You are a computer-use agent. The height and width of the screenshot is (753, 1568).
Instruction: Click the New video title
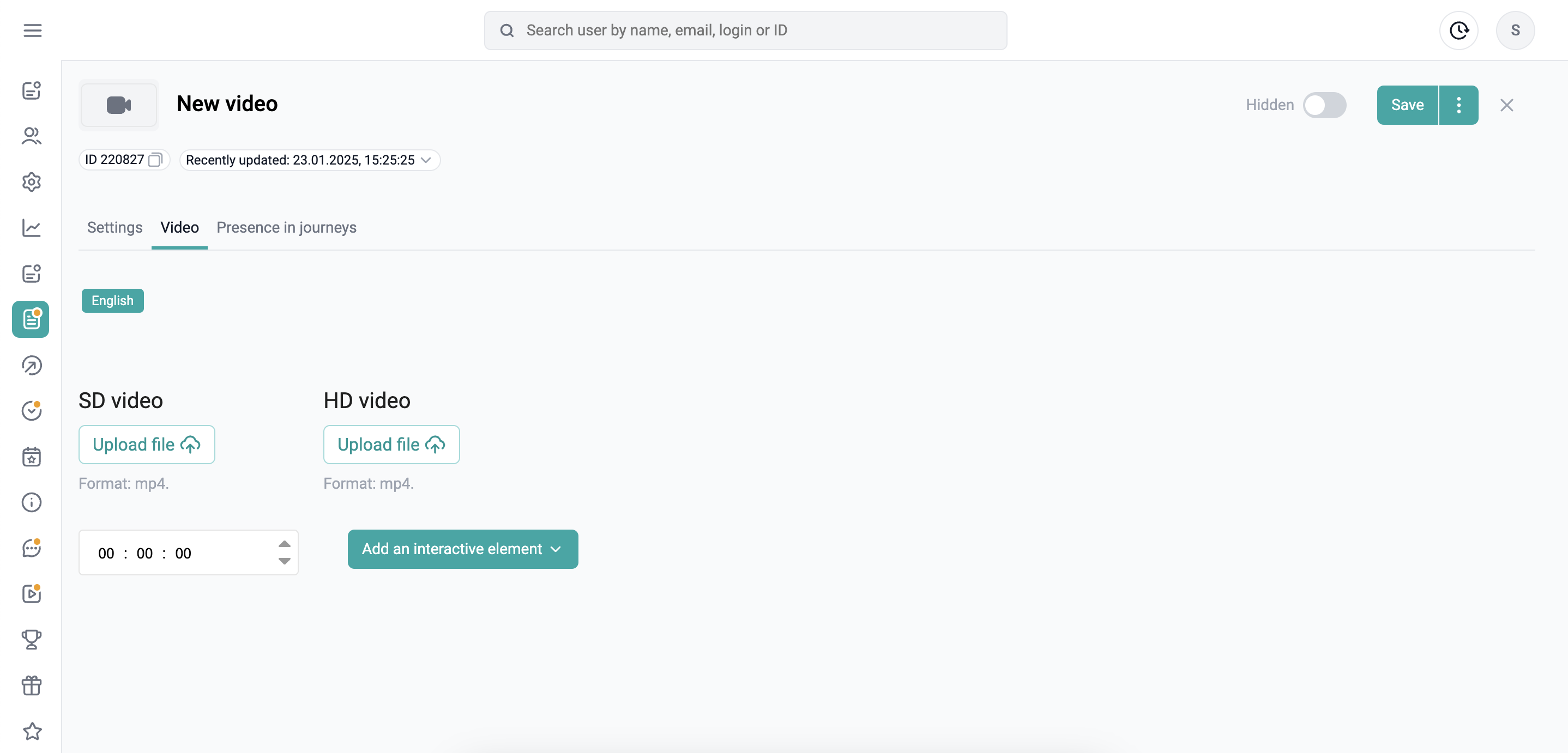pos(227,104)
